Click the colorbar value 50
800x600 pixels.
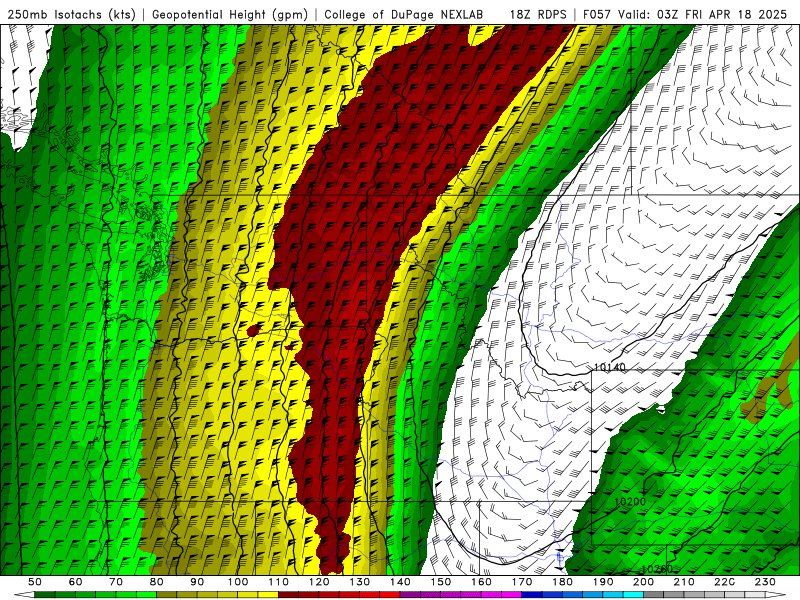34,582
